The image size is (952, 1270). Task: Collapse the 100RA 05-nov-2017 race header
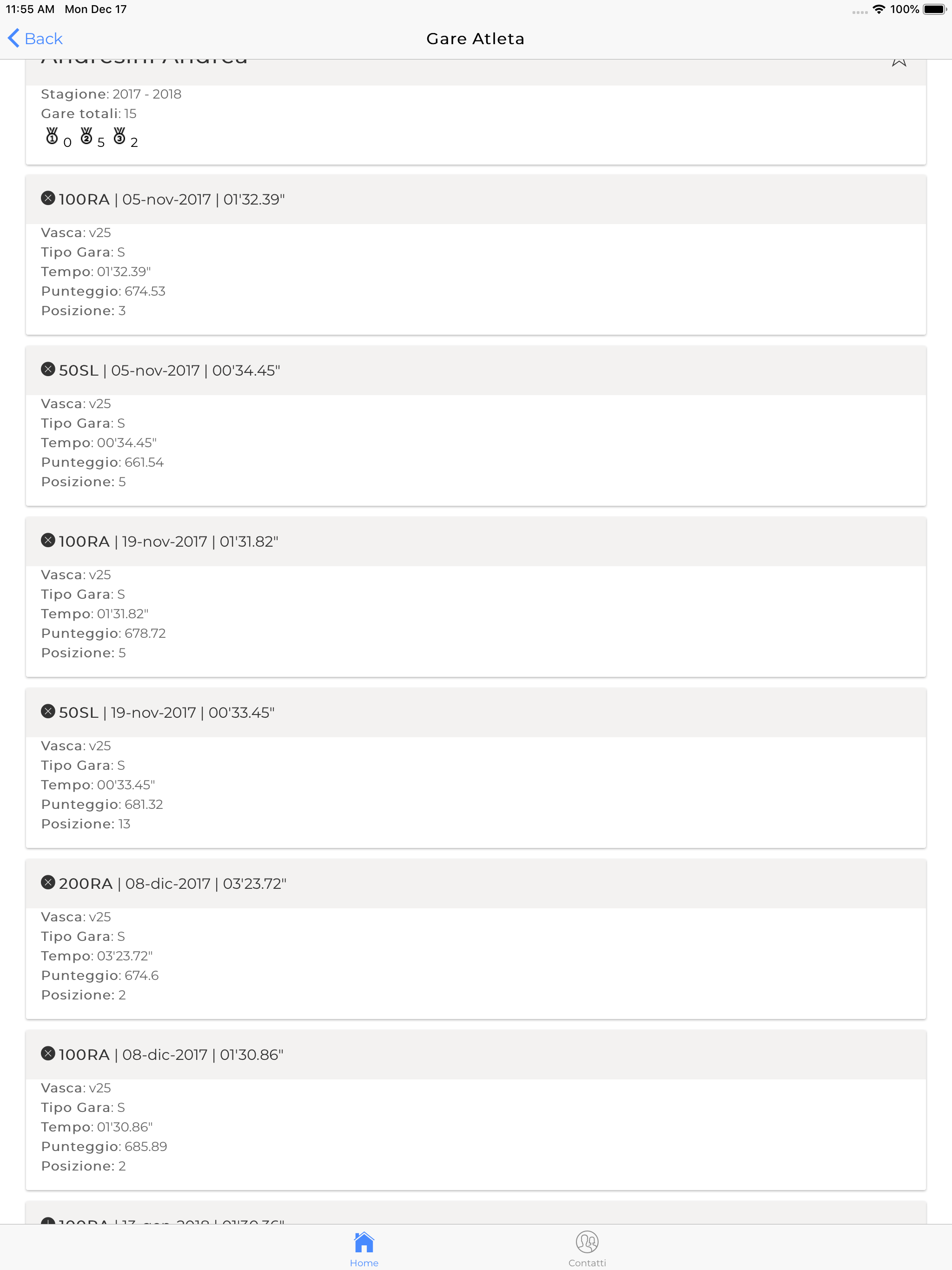[x=476, y=199]
